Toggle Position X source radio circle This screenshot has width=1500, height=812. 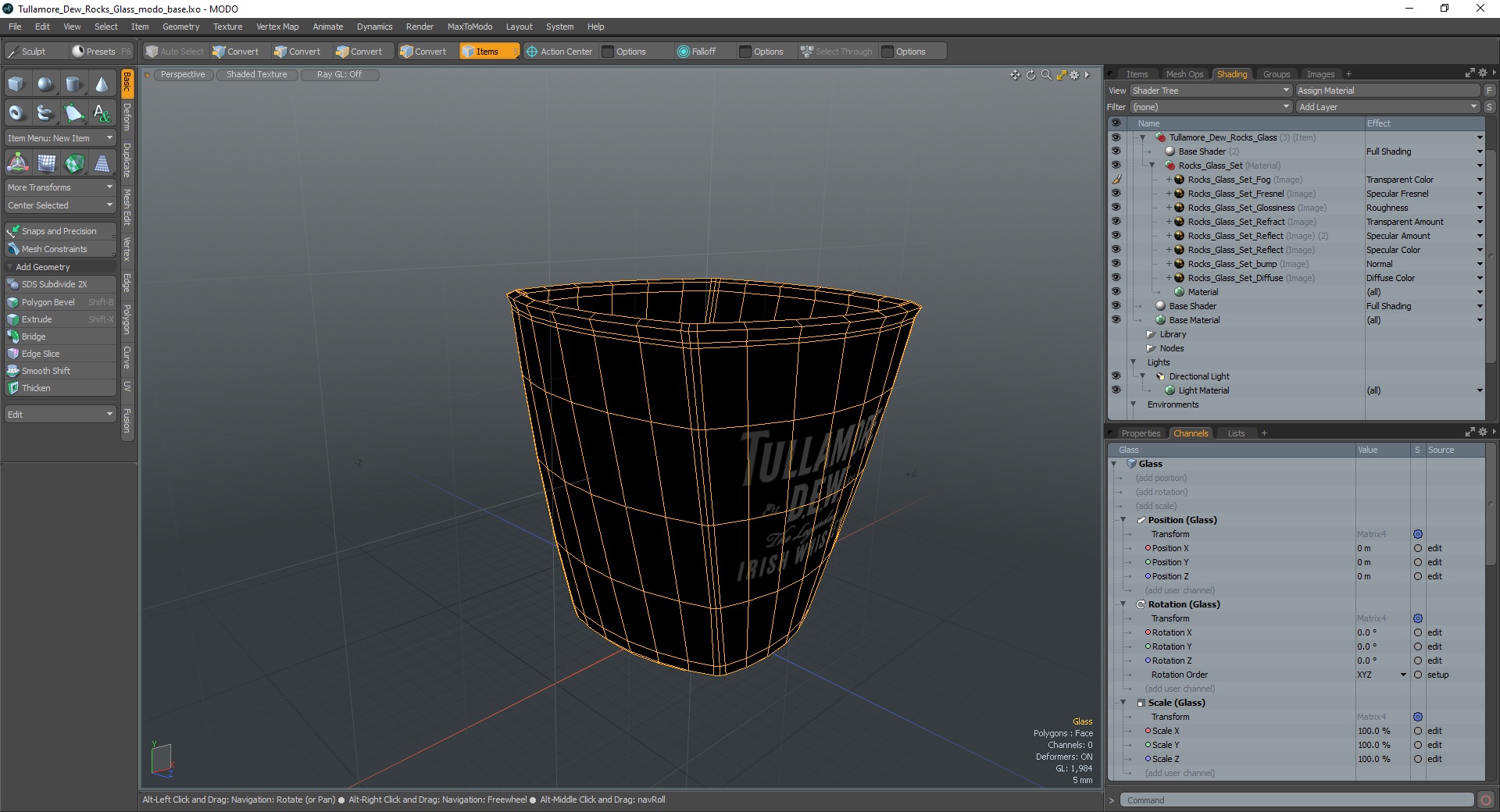point(1418,548)
